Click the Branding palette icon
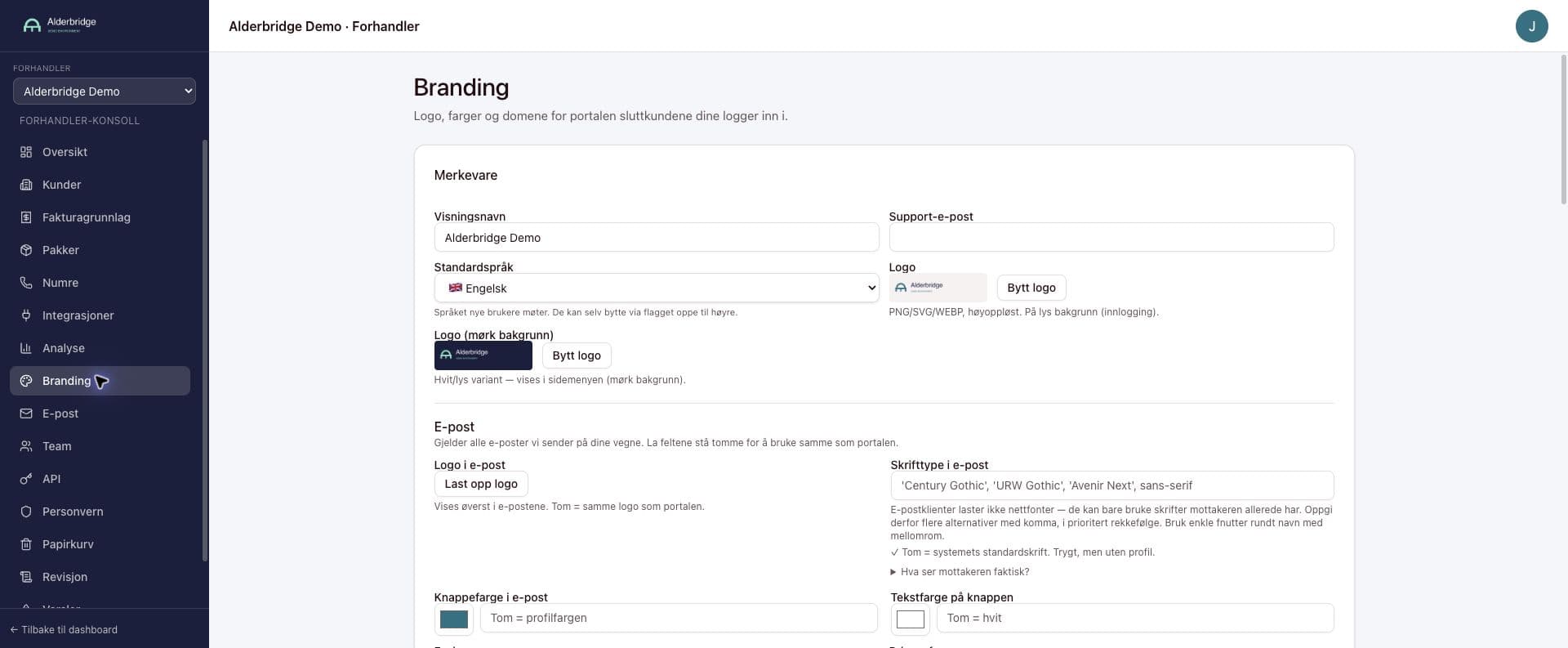The width and height of the screenshot is (1568, 648). pos(26,381)
